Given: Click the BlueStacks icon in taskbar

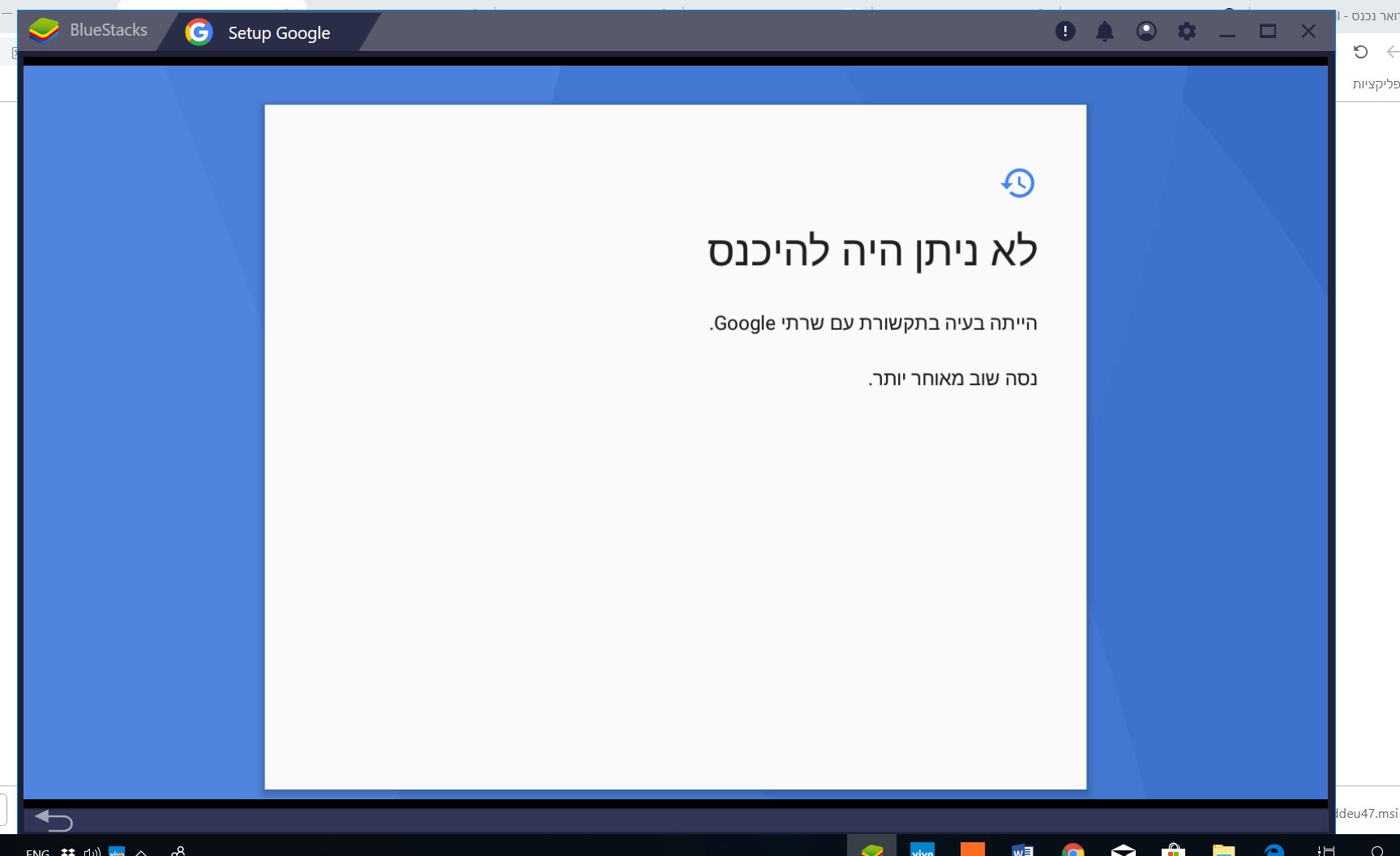Looking at the screenshot, I should click(x=872, y=848).
